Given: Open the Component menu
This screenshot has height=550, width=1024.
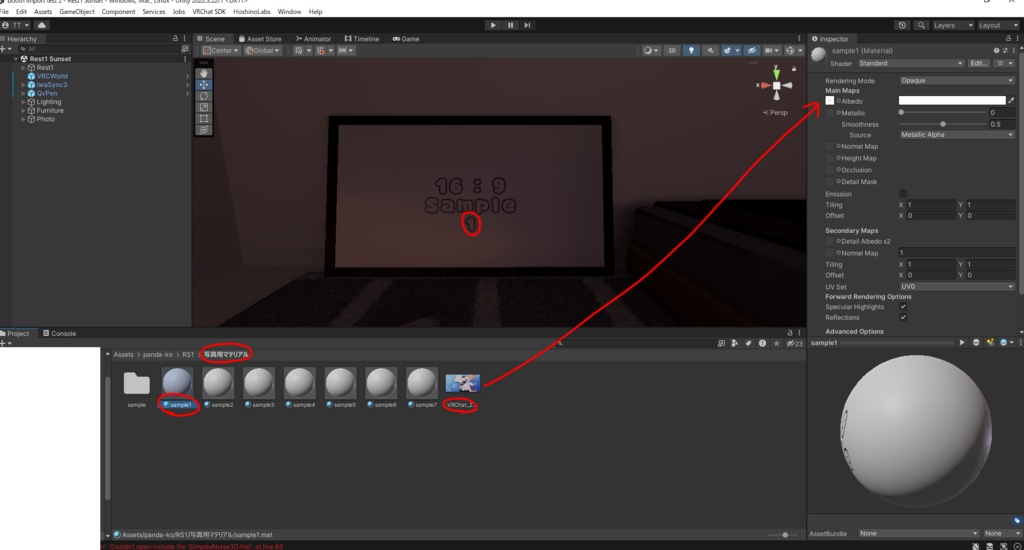Looking at the screenshot, I should click(118, 12).
